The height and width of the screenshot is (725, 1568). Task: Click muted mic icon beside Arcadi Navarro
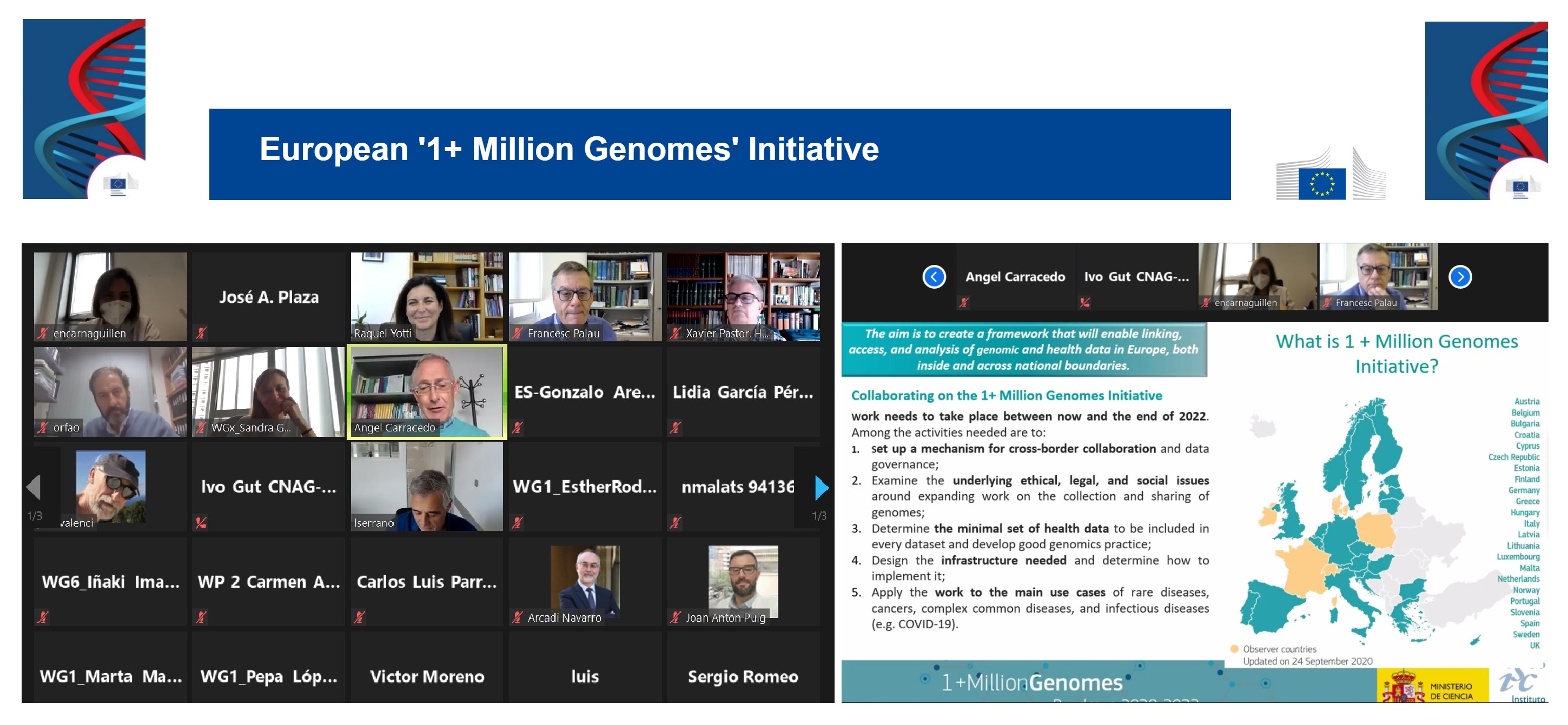tap(518, 617)
